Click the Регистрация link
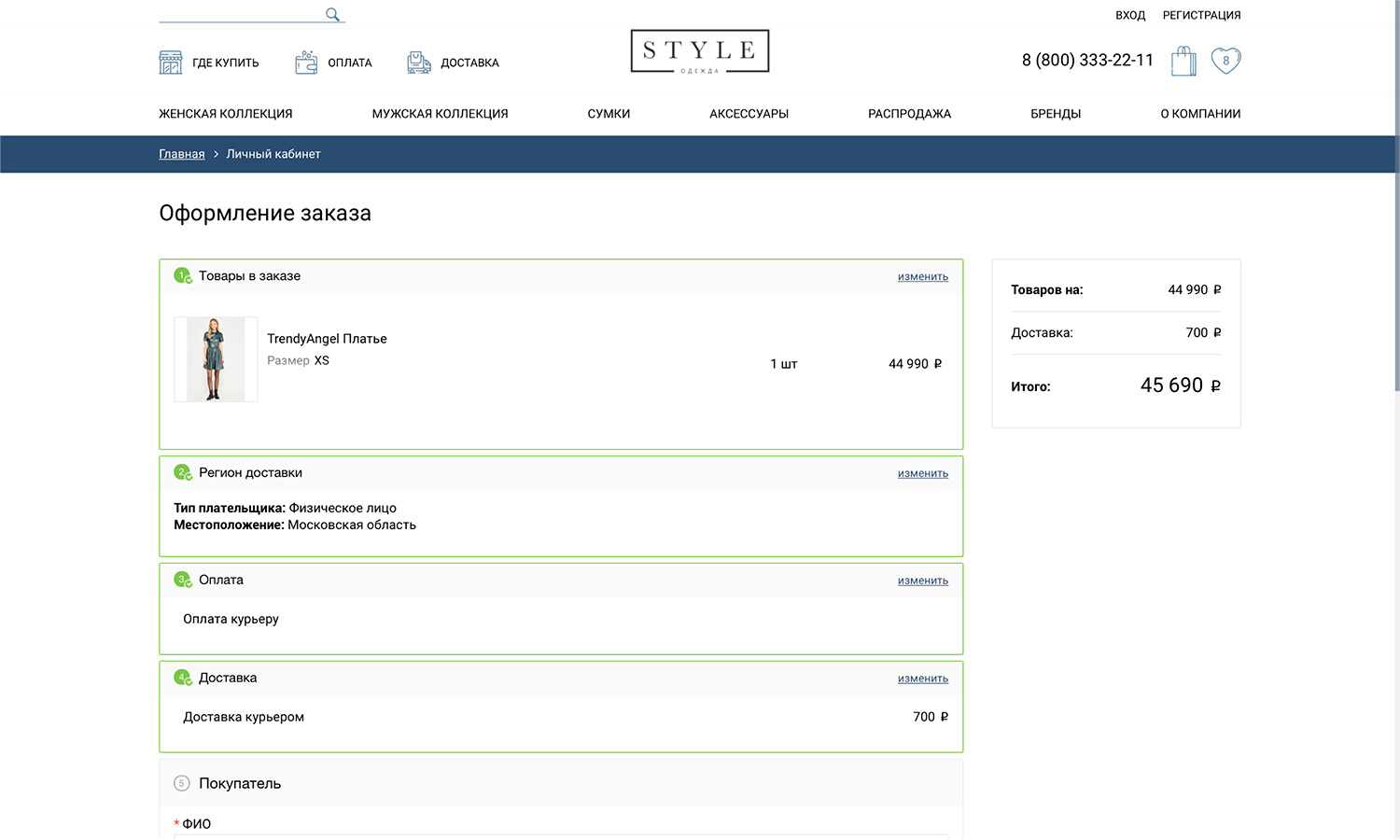Image resolution: width=1400 pixels, height=840 pixels. coord(1201,15)
